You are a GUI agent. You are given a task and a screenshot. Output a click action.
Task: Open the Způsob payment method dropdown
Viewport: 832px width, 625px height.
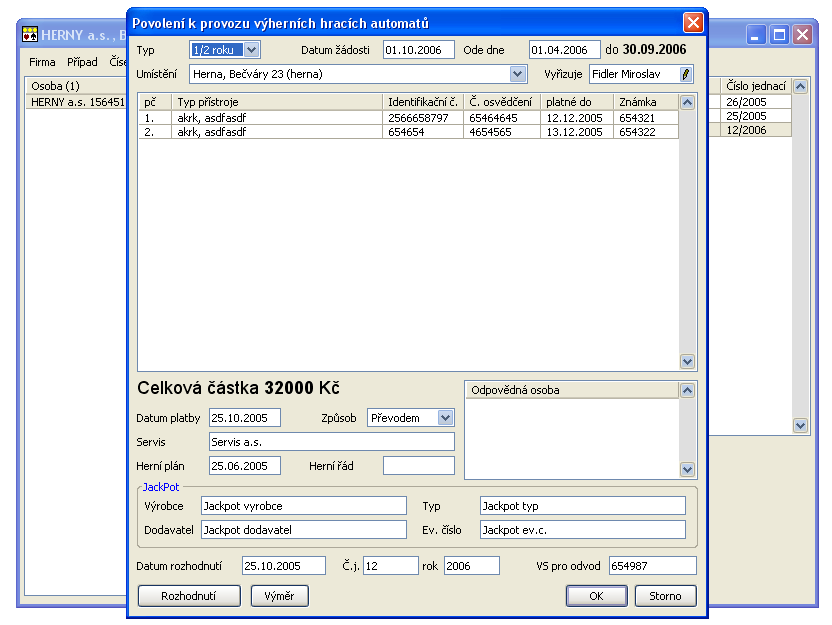point(445,418)
